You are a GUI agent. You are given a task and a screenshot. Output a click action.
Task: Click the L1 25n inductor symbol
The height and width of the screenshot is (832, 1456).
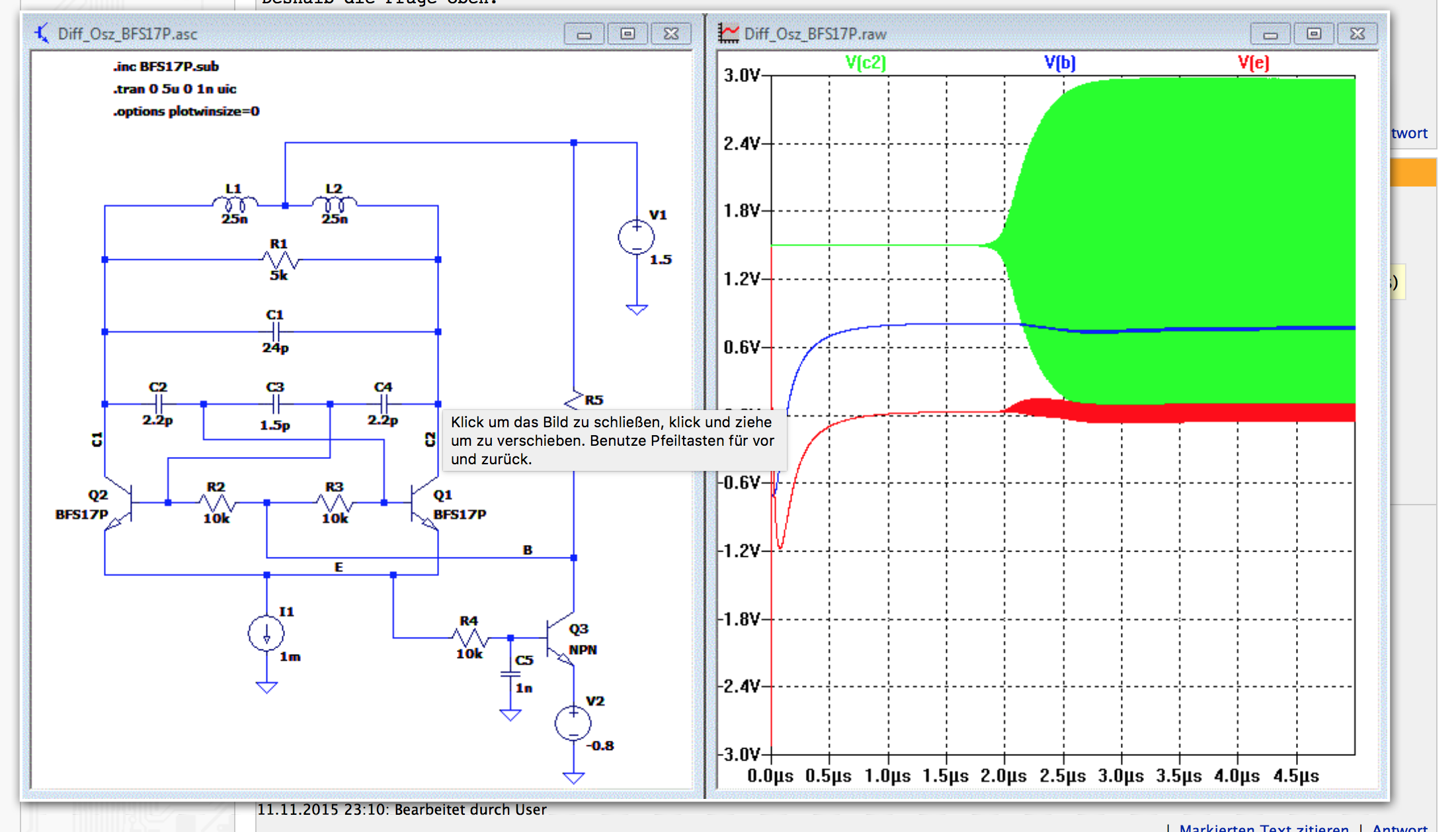point(234,202)
